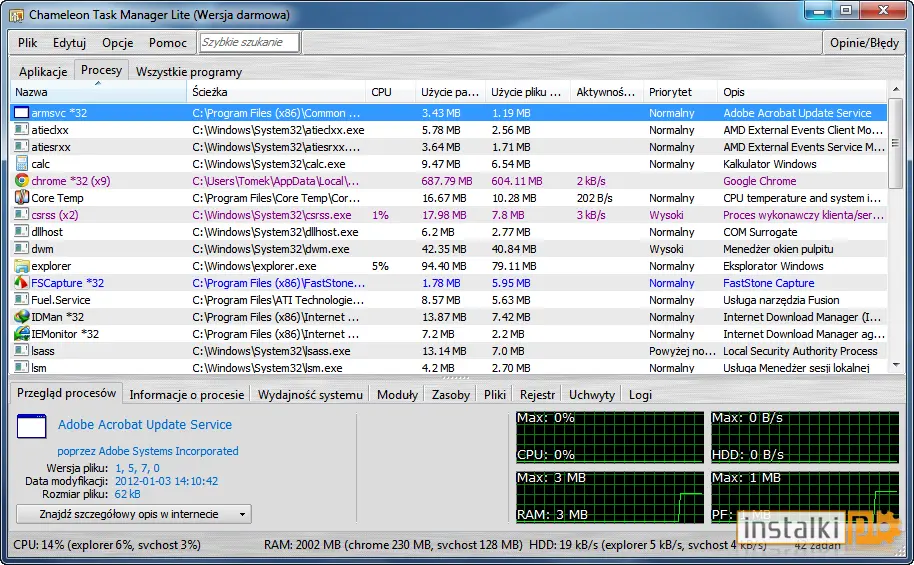Switch to the Zasoby tab

point(451,395)
